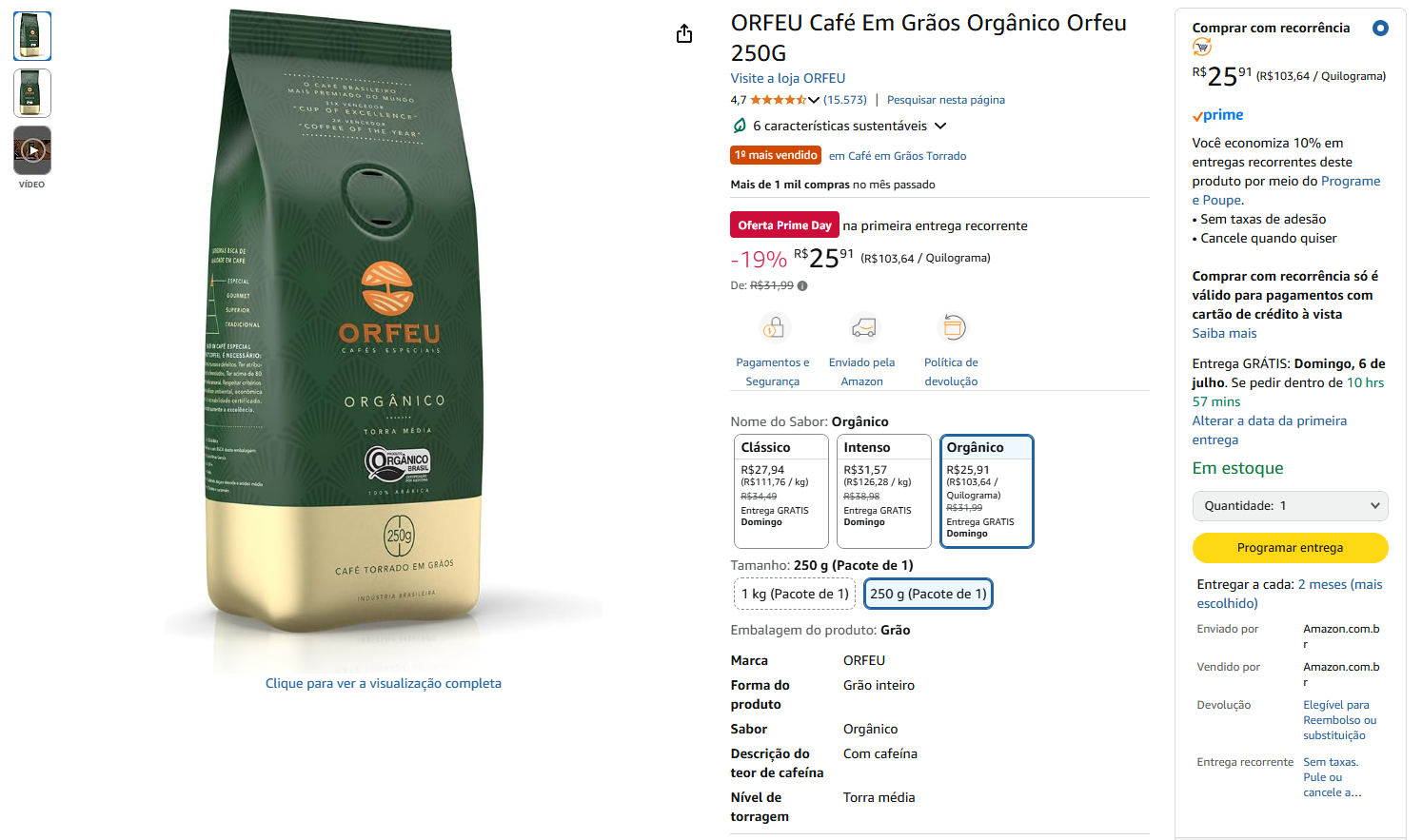Image resolution: width=1422 pixels, height=840 pixels.
Task: Click the prime logo
Action: (1217, 115)
